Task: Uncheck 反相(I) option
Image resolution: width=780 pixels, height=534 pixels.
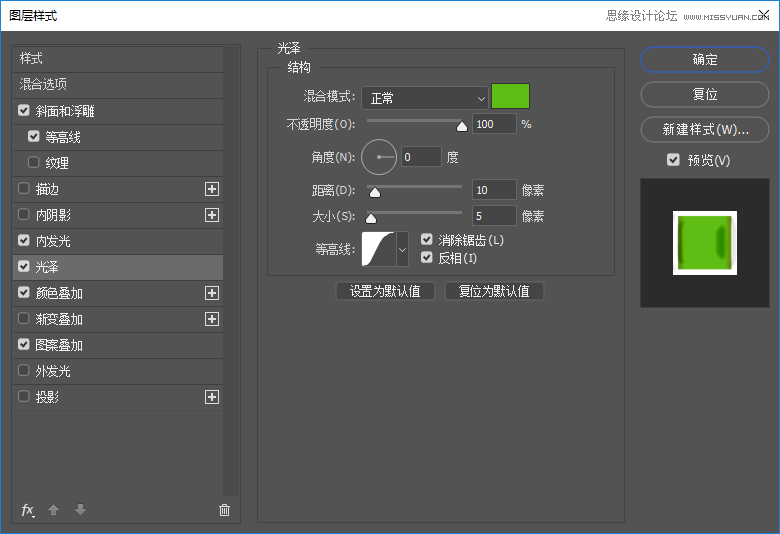Action: tap(426, 258)
